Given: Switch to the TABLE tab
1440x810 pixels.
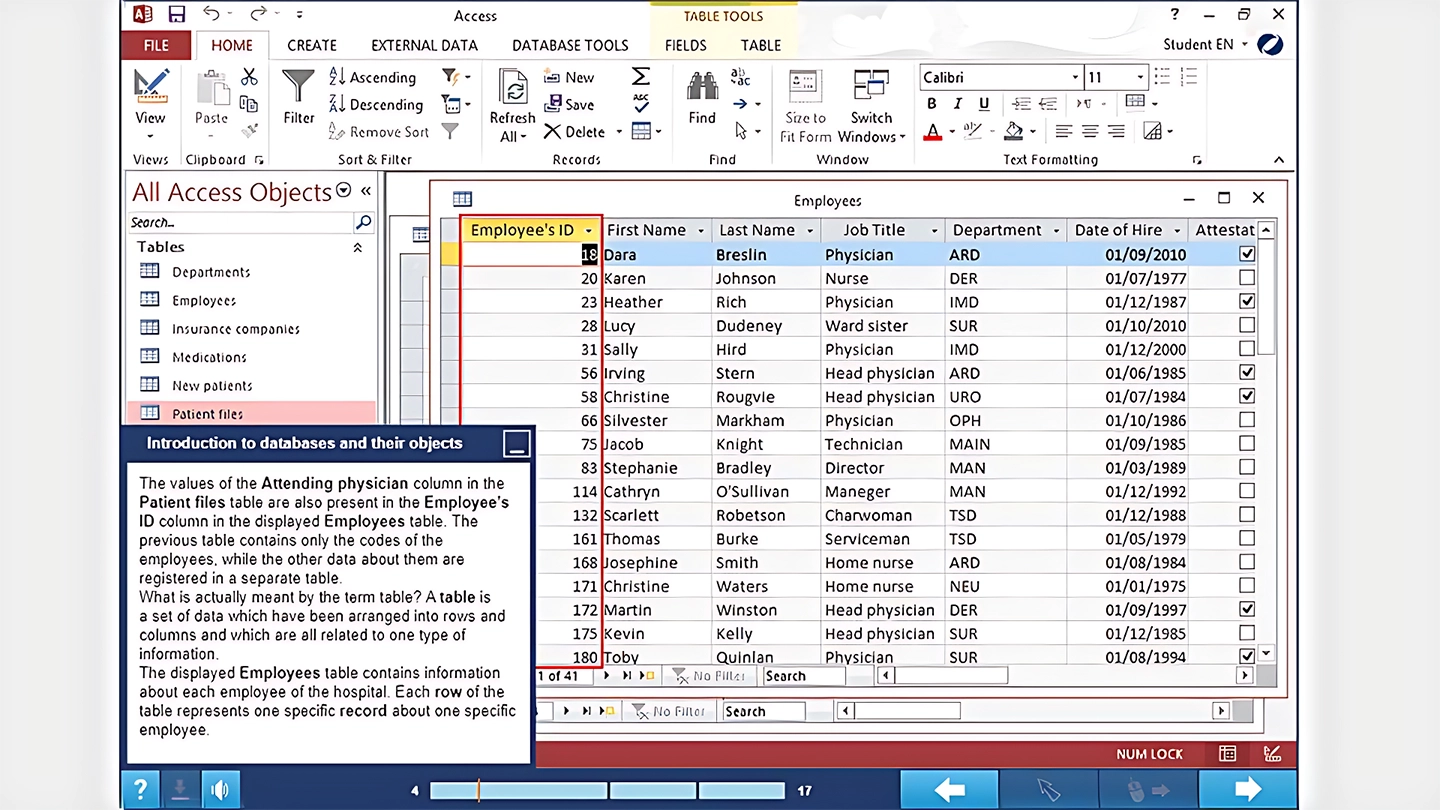Looking at the screenshot, I should [x=761, y=45].
